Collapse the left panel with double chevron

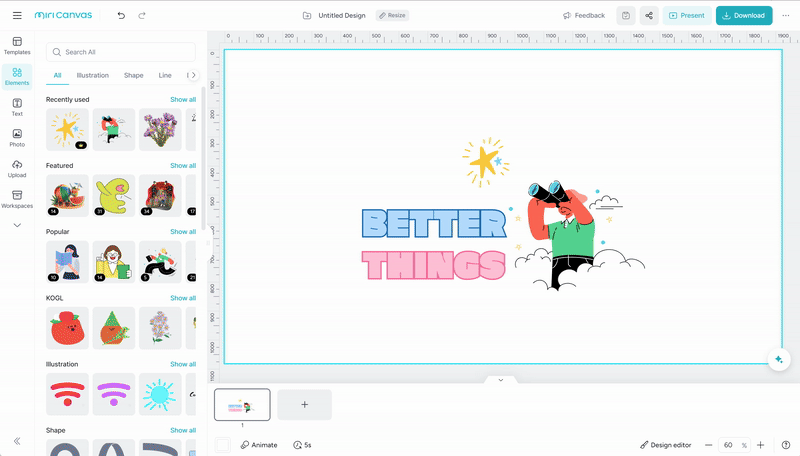tap(17, 441)
